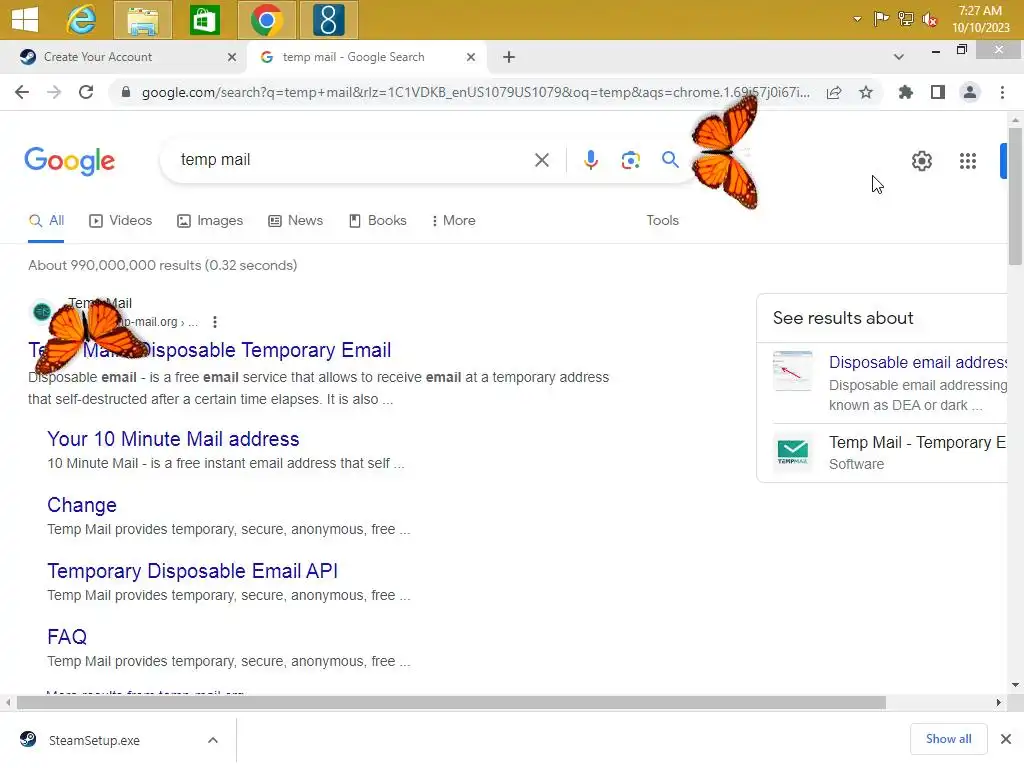Open the downloaded SteamSetup.exe file
The image size is (1024, 768).
coord(94,741)
